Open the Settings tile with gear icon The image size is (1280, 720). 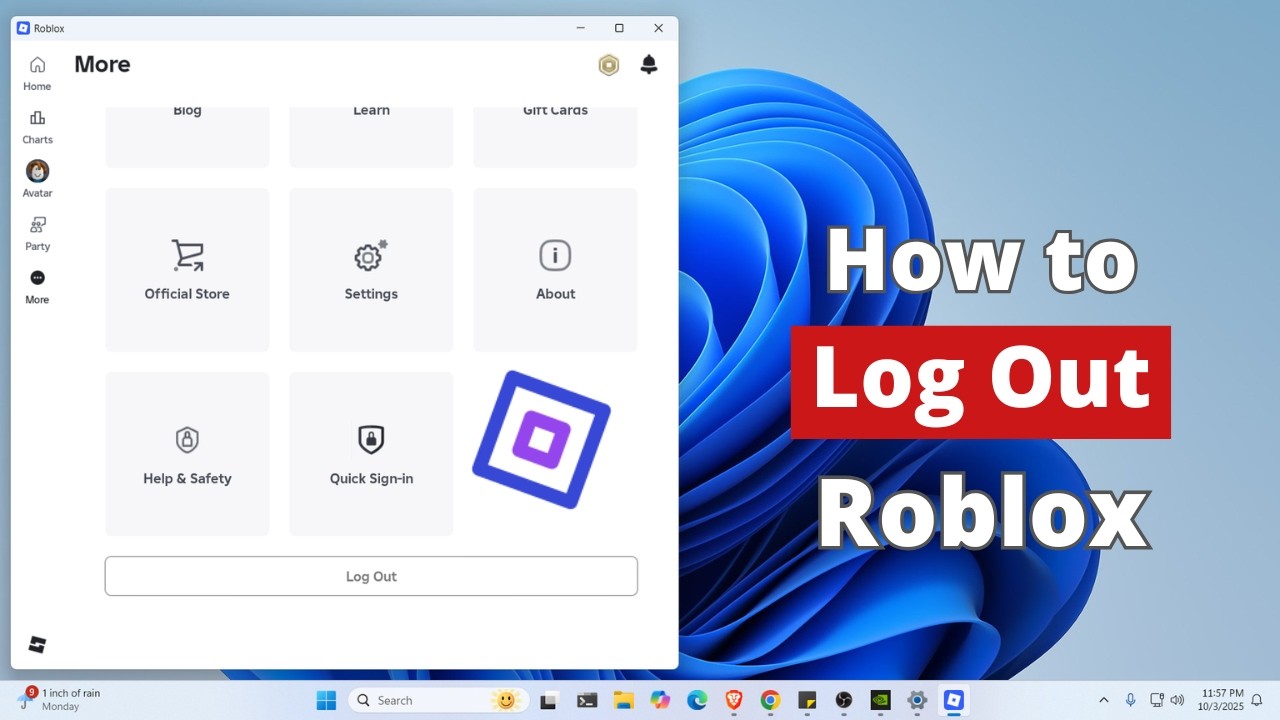point(371,270)
